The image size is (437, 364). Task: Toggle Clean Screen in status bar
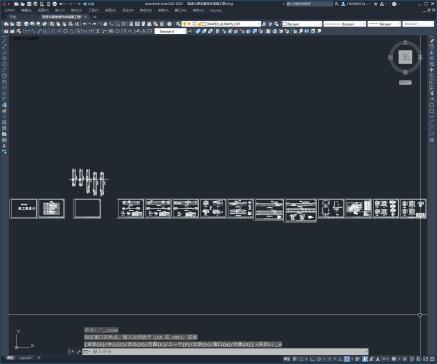[426, 359]
